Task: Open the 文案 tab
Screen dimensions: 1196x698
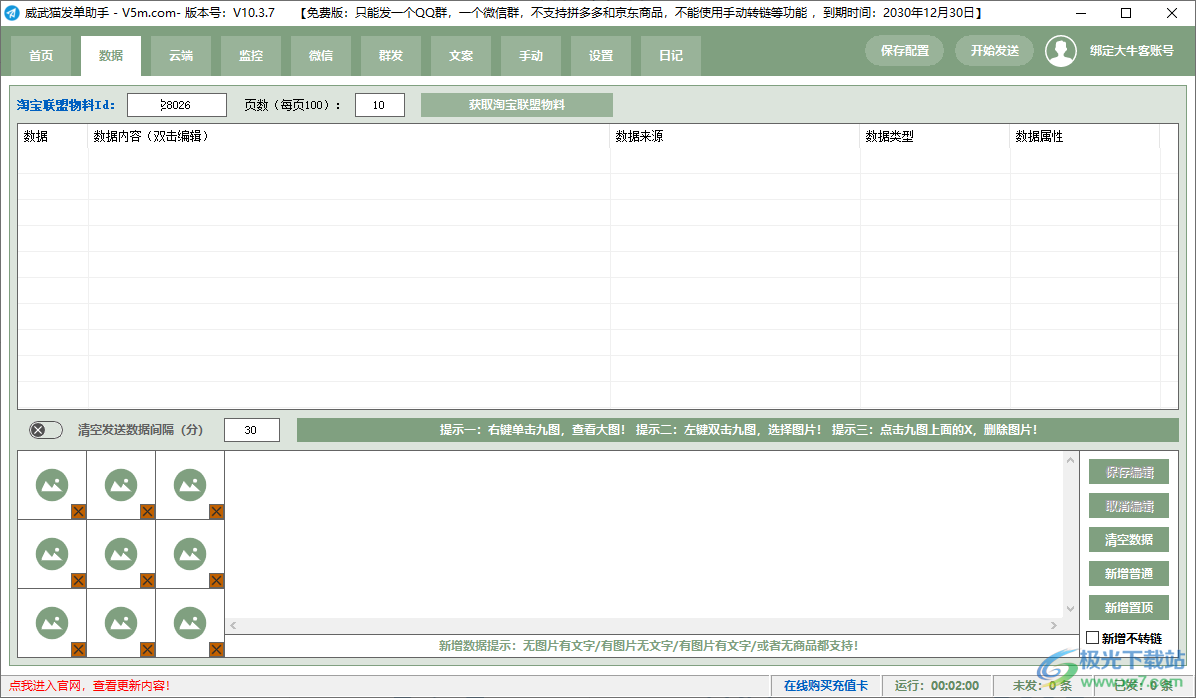Action: point(461,56)
